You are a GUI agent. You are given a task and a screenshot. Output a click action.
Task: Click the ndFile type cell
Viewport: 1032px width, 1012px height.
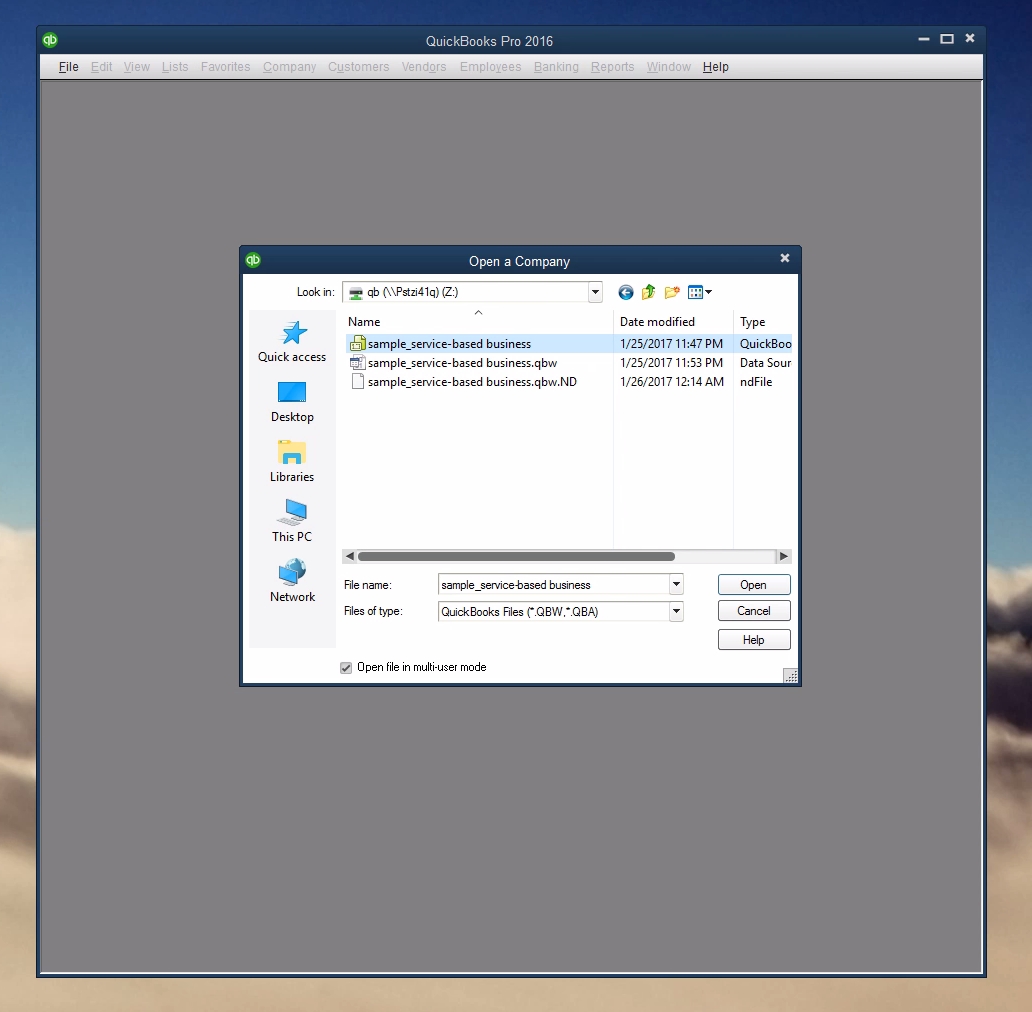tap(756, 382)
